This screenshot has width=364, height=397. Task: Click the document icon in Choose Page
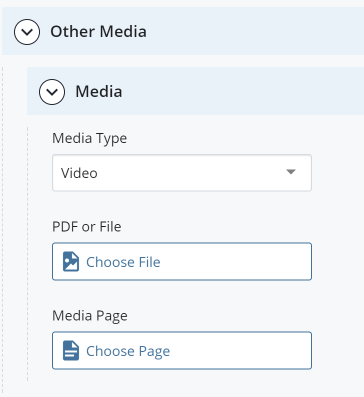point(71,350)
